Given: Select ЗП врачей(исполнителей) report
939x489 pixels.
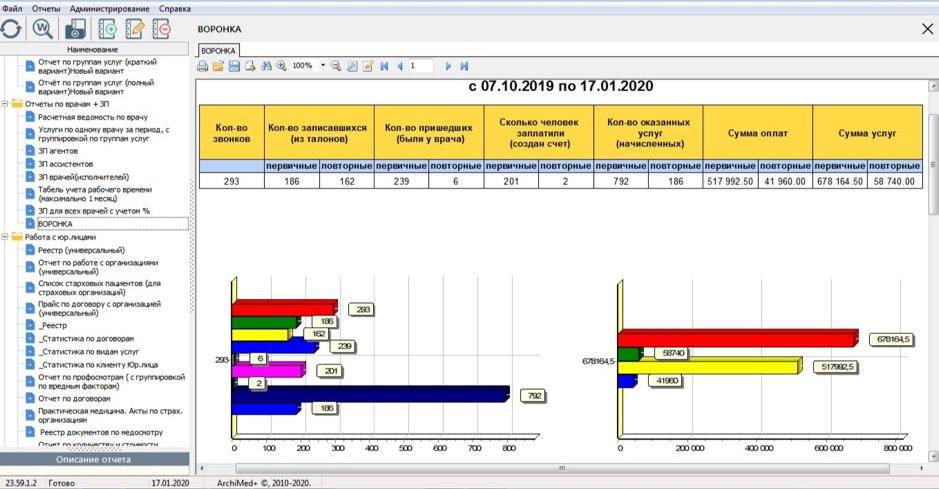Looking at the screenshot, I should point(83,177).
